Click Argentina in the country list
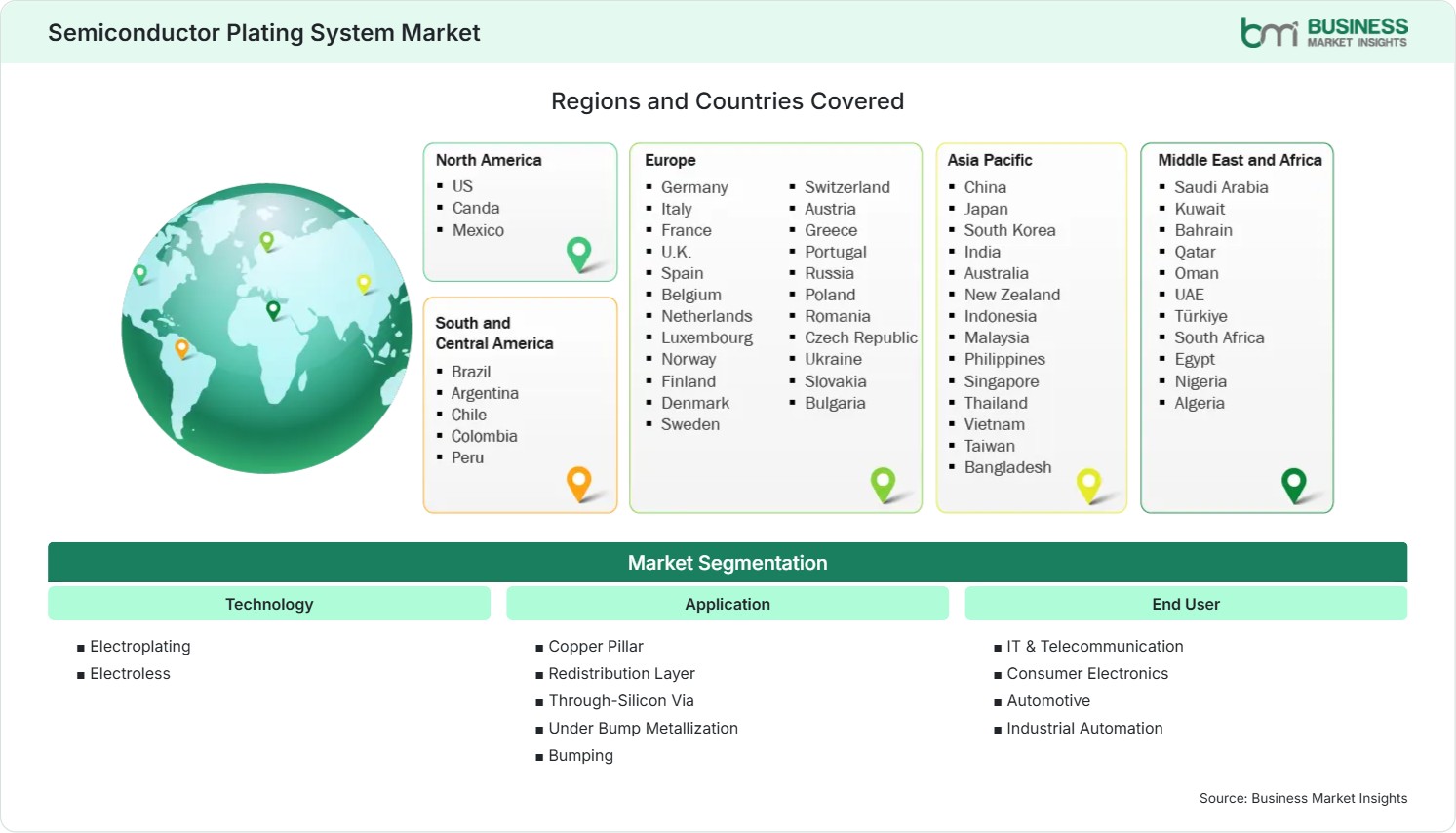Viewport: 1456px width, 833px height. (x=485, y=393)
